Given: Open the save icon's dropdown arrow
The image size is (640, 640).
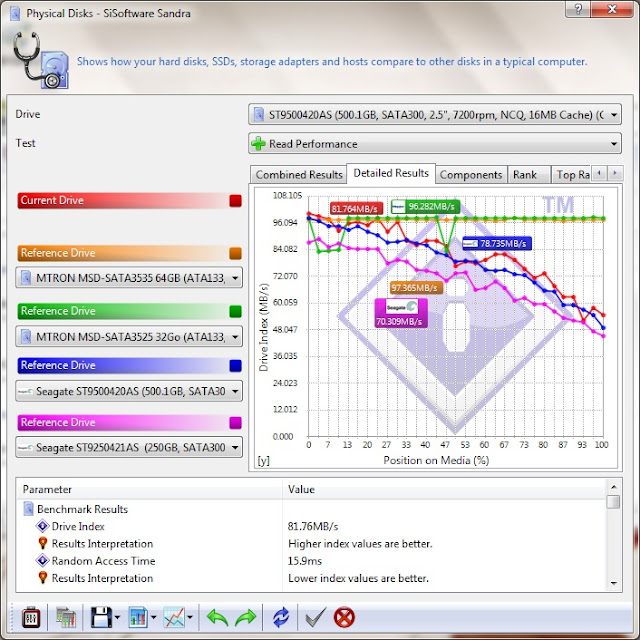Looking at the screenshot, I should click(118, 617).
